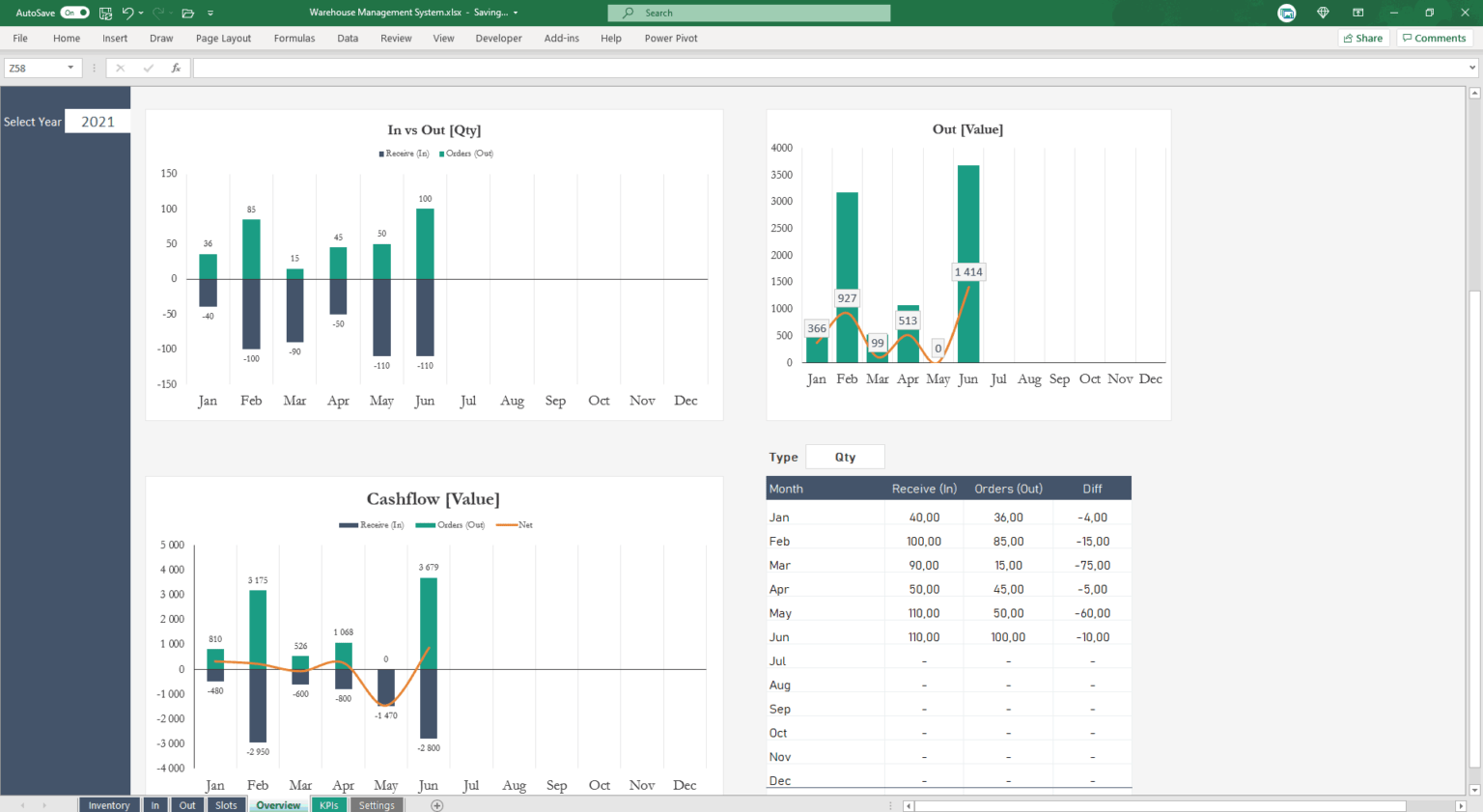This screenshot has width=1483, height=812.
Task: Switch to the KPIs sheet tab
Action: click(329, 804)
